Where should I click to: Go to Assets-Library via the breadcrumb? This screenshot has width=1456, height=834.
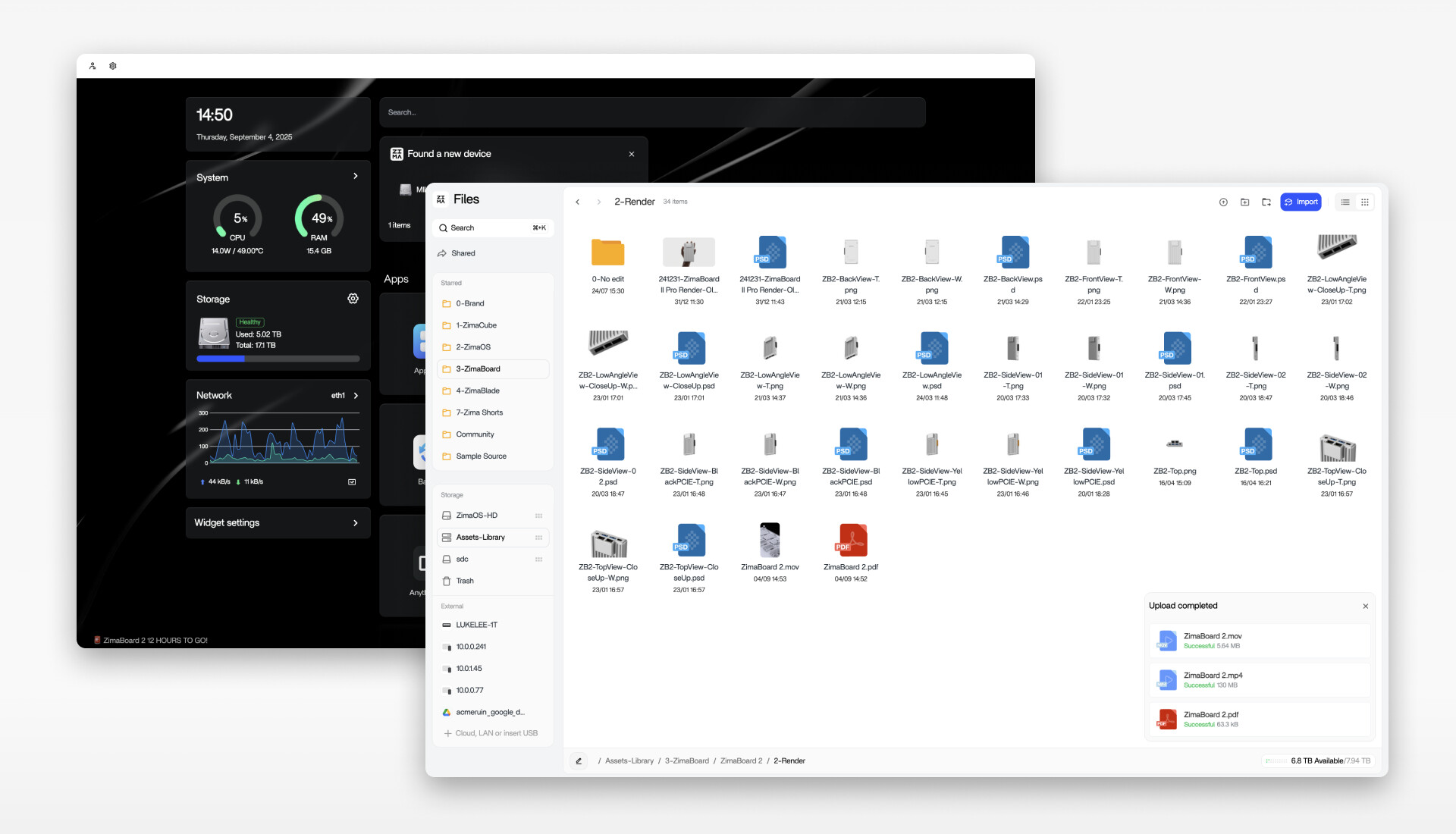pos(629,760)
